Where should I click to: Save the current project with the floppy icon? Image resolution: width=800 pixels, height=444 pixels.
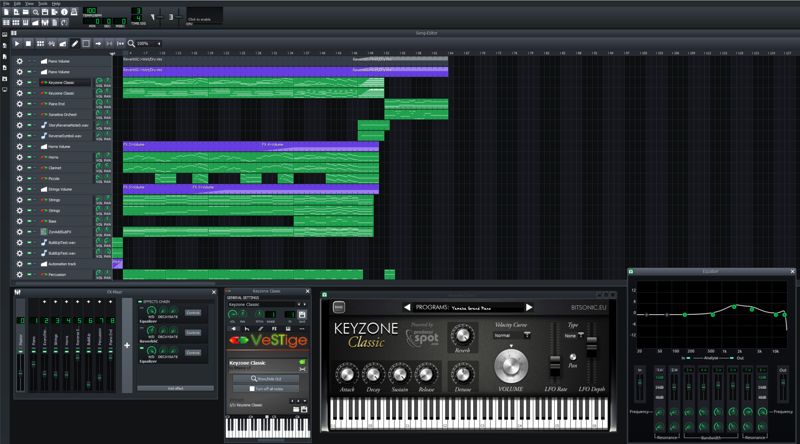[45, 12]
